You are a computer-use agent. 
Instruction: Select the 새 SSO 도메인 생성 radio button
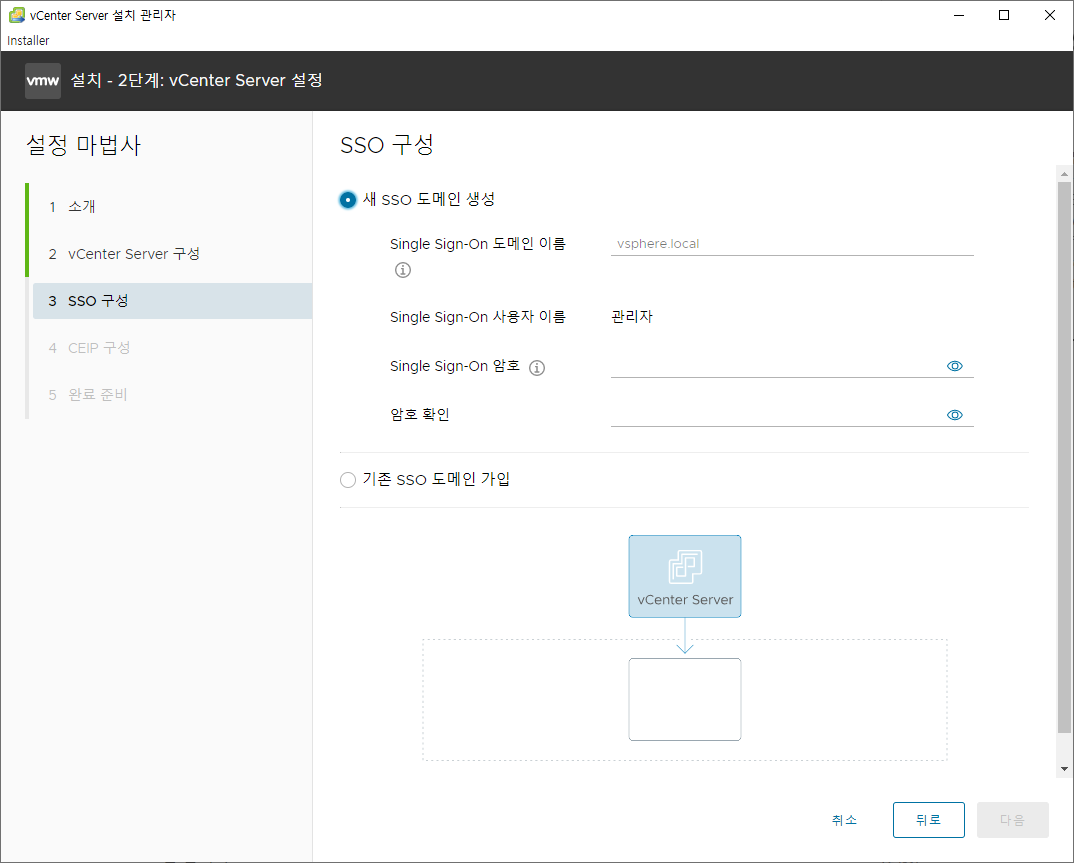click(348, 199)
